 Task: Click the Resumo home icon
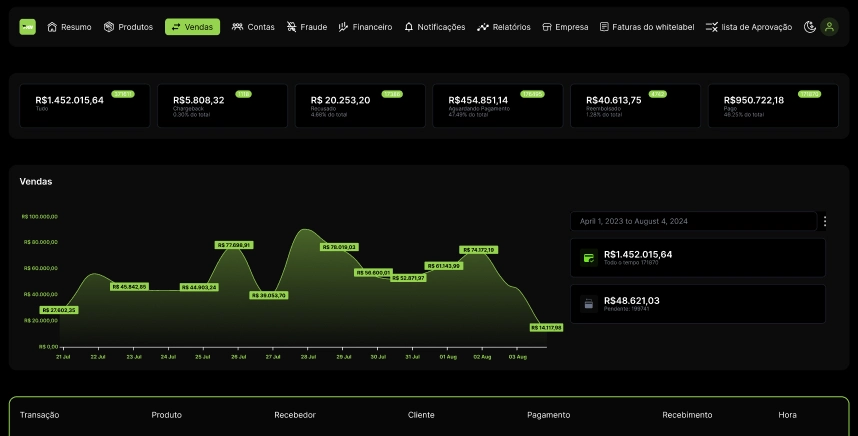pos(52,27)
